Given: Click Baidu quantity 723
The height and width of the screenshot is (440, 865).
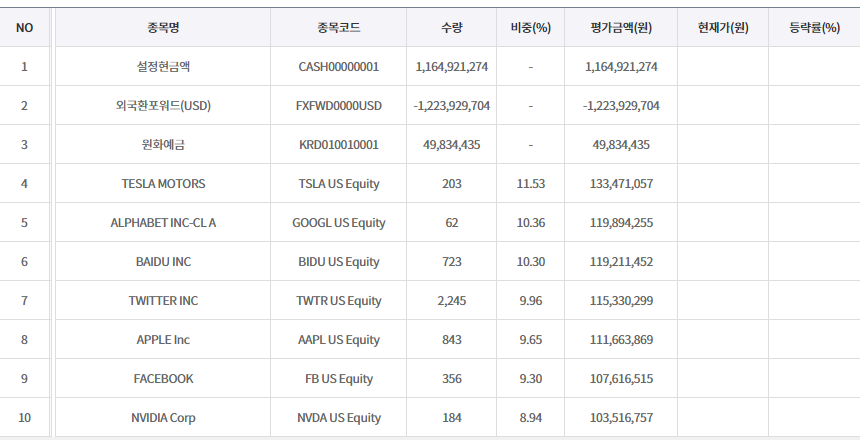Looking at the screenshot, I should [x=452, y=262].
